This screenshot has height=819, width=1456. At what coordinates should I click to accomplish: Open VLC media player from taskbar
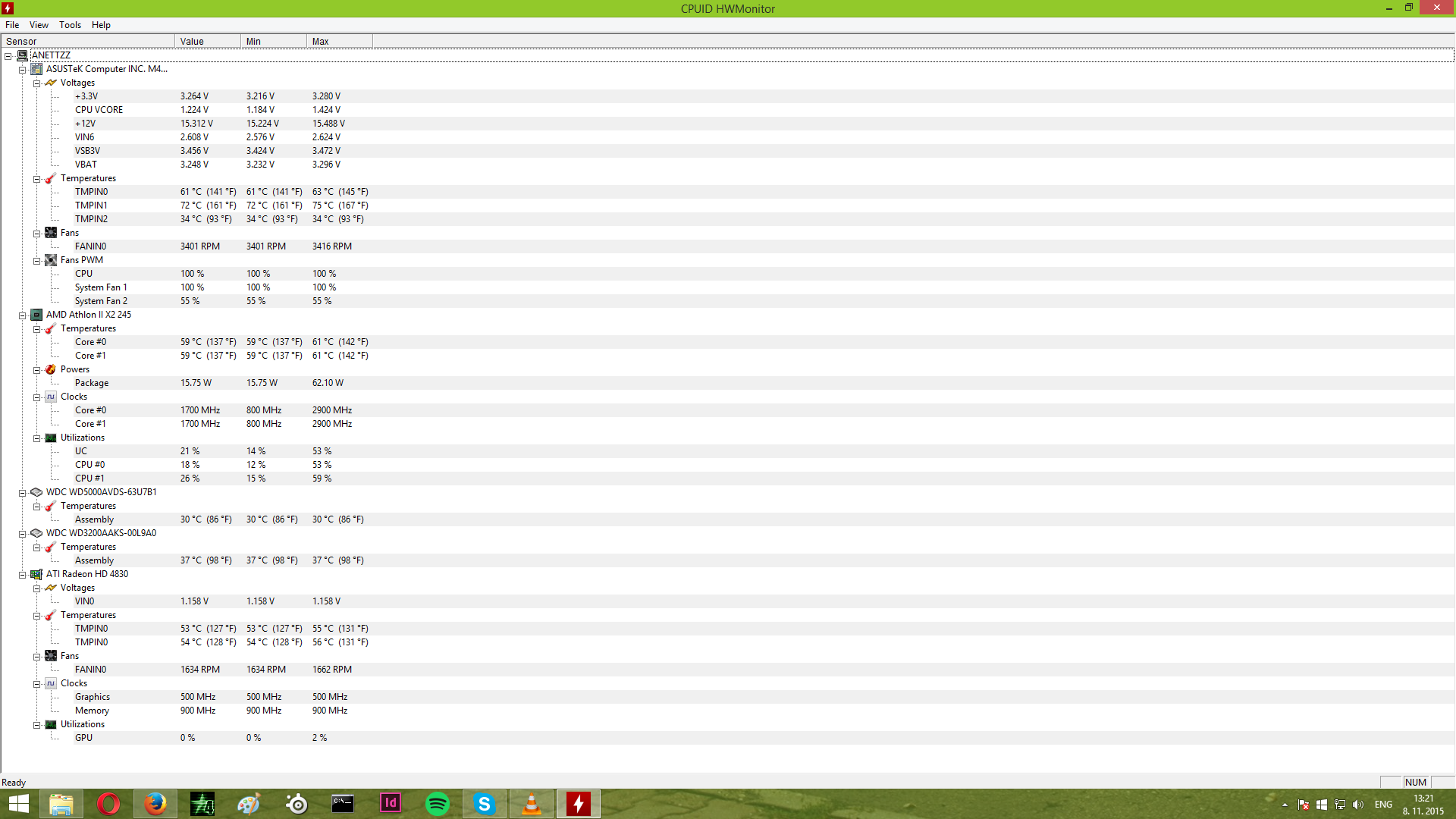click(532, 803)
